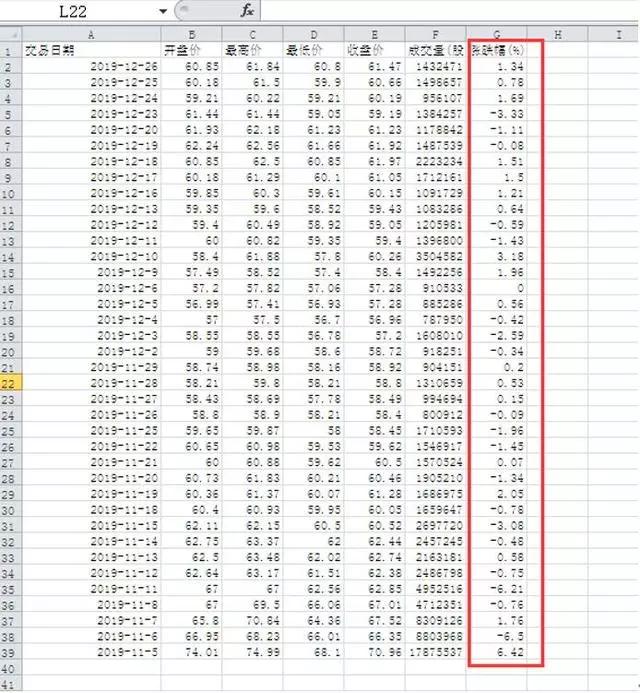Select change cell 6.42
This screenshot has width=640, height=693.
coord(496,652)
